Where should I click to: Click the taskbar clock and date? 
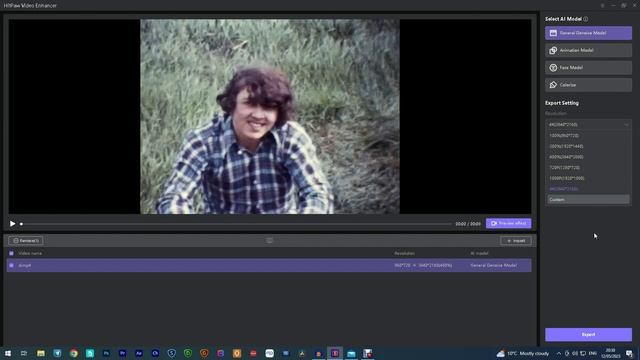click(x=611, y=353)
